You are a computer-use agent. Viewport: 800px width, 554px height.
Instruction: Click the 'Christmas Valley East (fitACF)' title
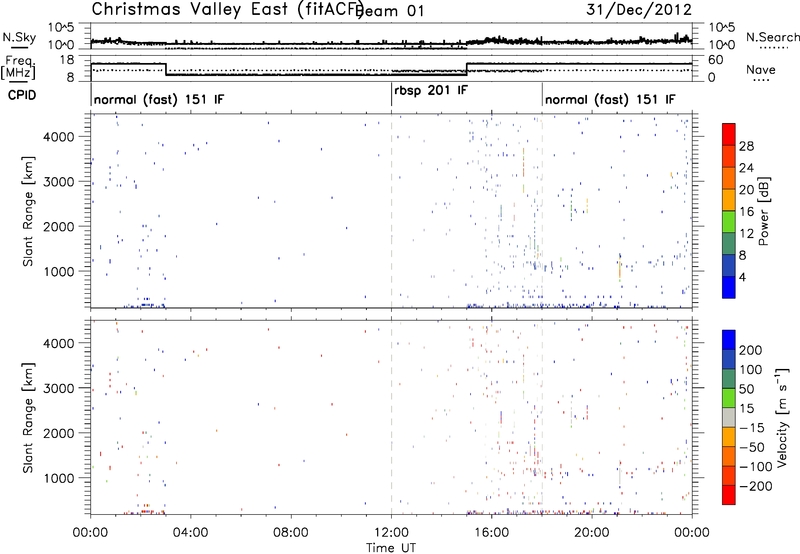pyautogui.click(x=228, y=9)
